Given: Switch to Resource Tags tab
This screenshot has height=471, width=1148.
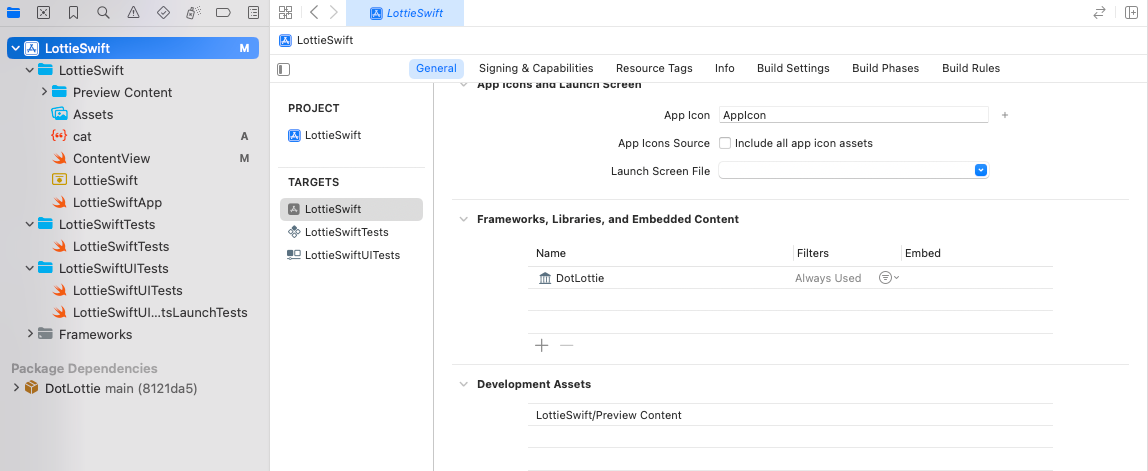Looking at the screenshot, I should [654, 68].
